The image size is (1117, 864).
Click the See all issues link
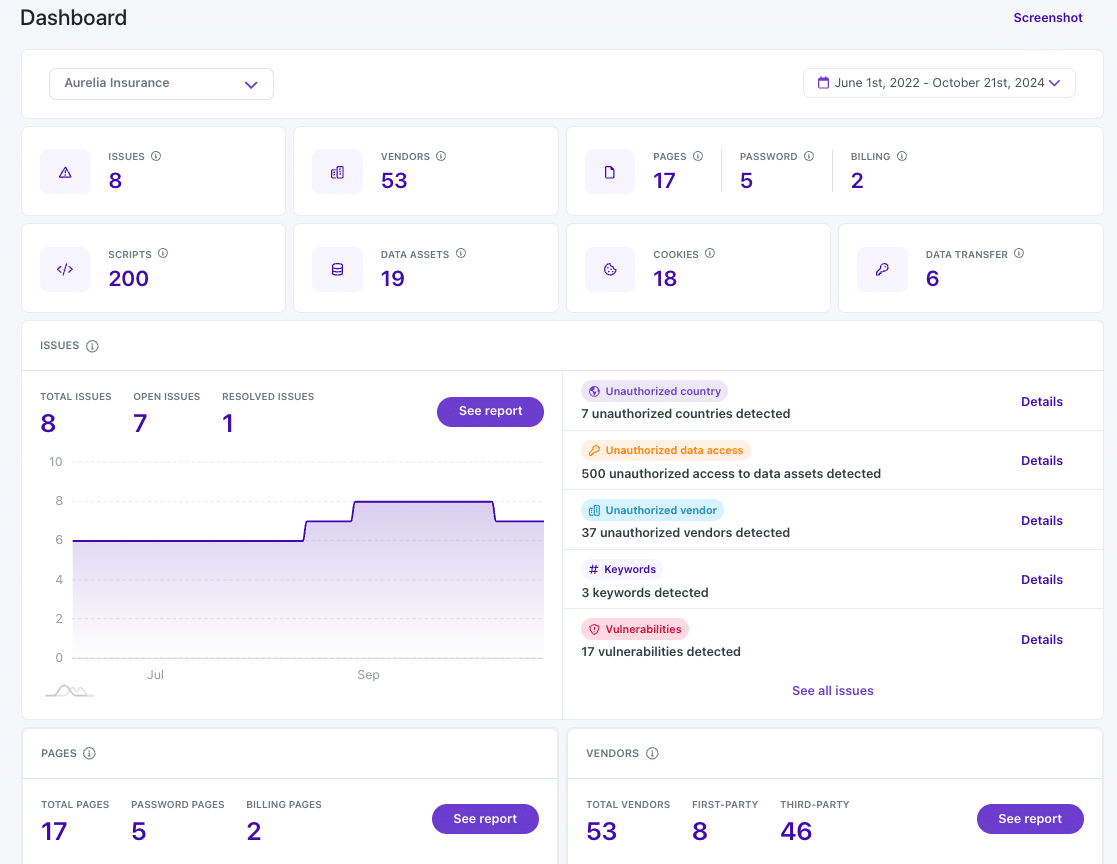coord(832,691)
